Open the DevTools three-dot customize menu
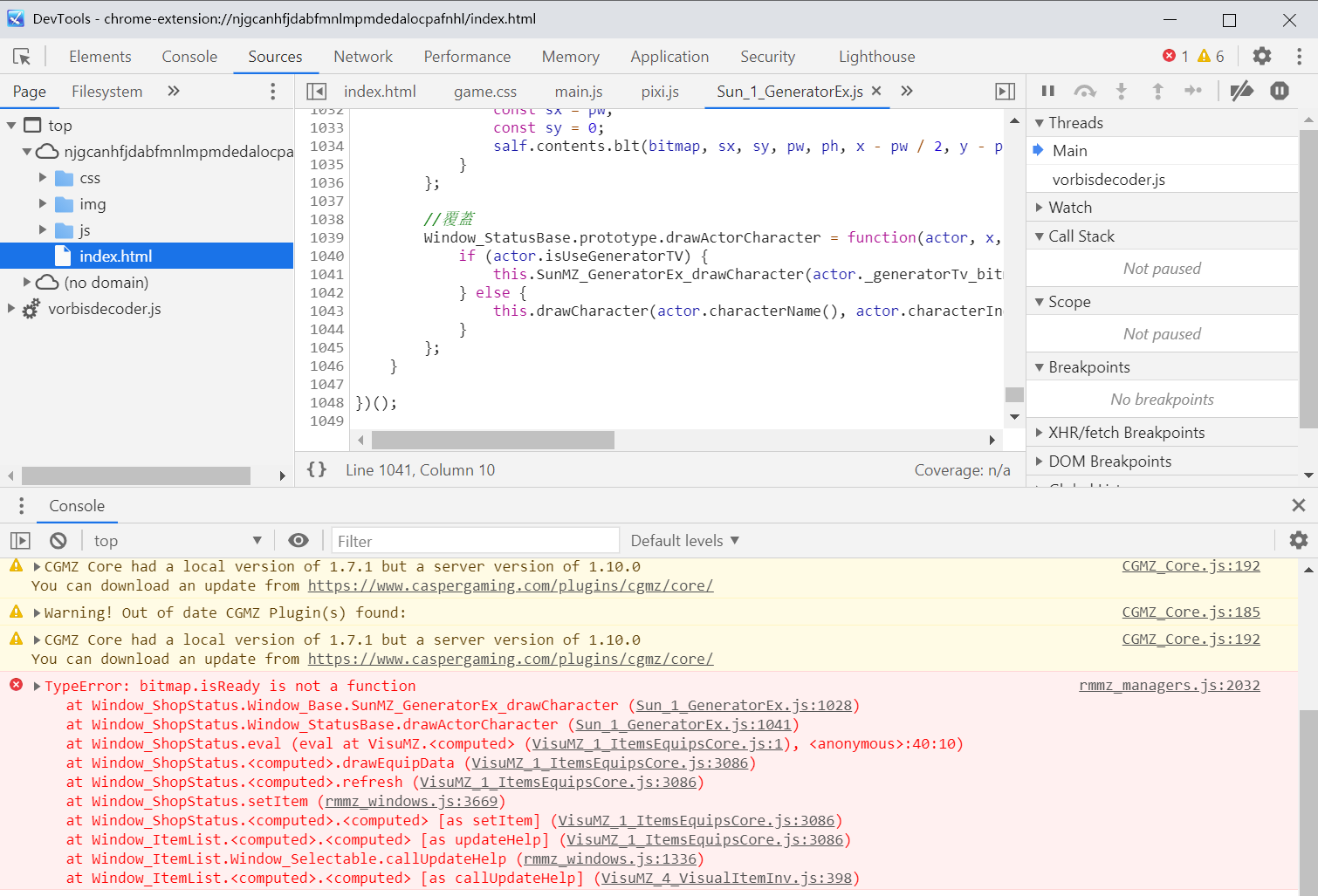The width and height of the screenshot is (1318, 896). (1299, 56)
